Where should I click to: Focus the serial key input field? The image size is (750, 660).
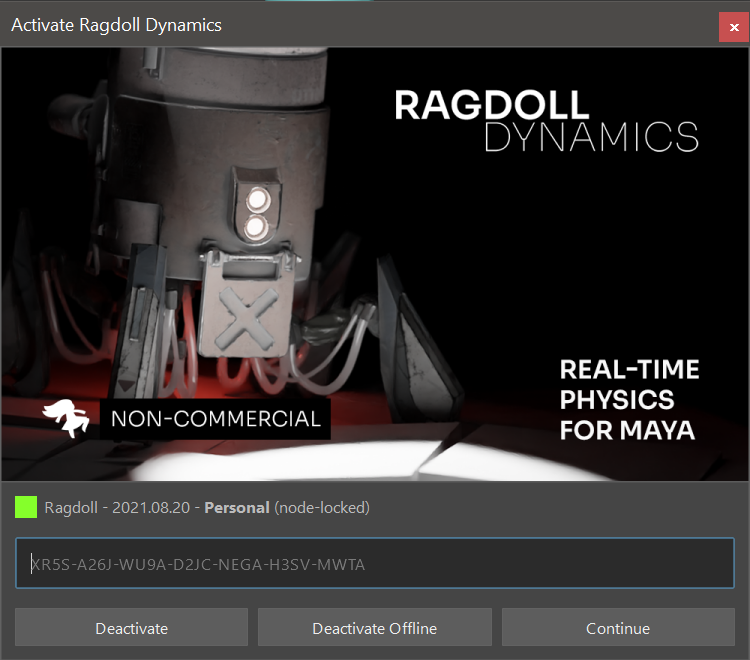click(x=374, y=564)
